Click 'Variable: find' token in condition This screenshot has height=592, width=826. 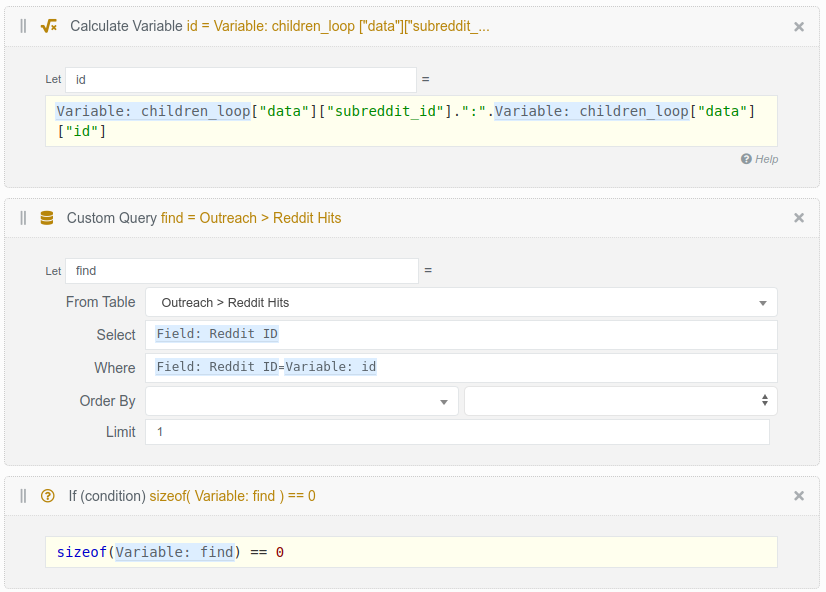tap(174, 552)
